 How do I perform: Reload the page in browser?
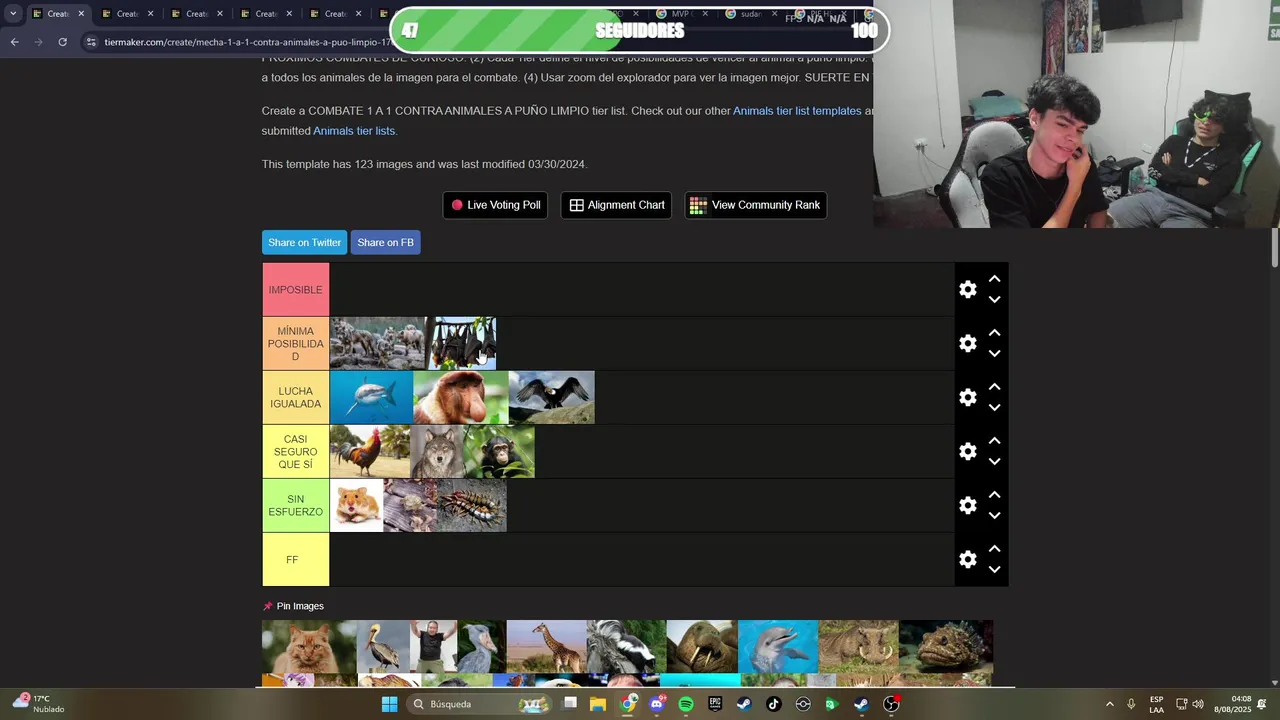62,42
